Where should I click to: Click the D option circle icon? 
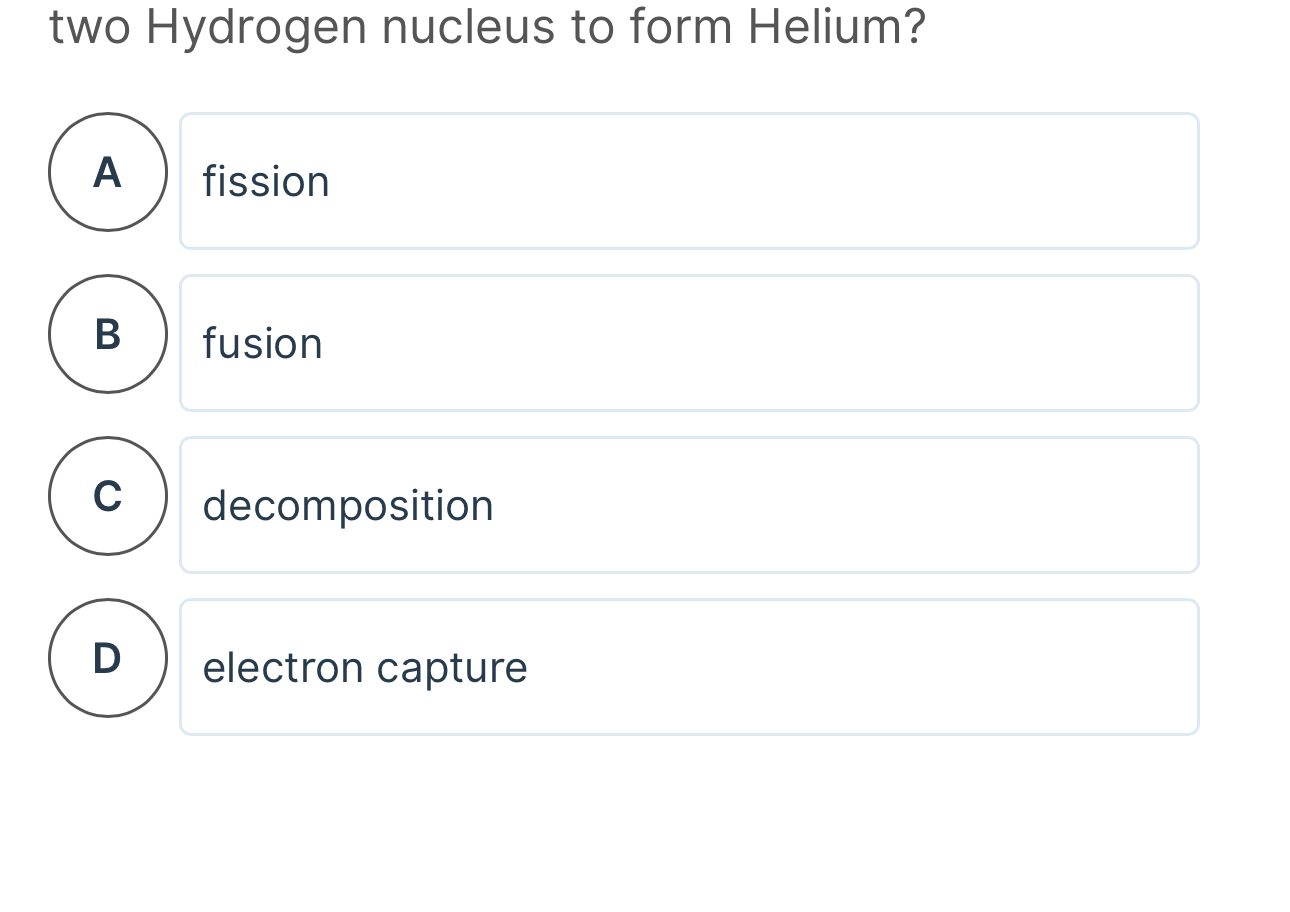(107, 658)
